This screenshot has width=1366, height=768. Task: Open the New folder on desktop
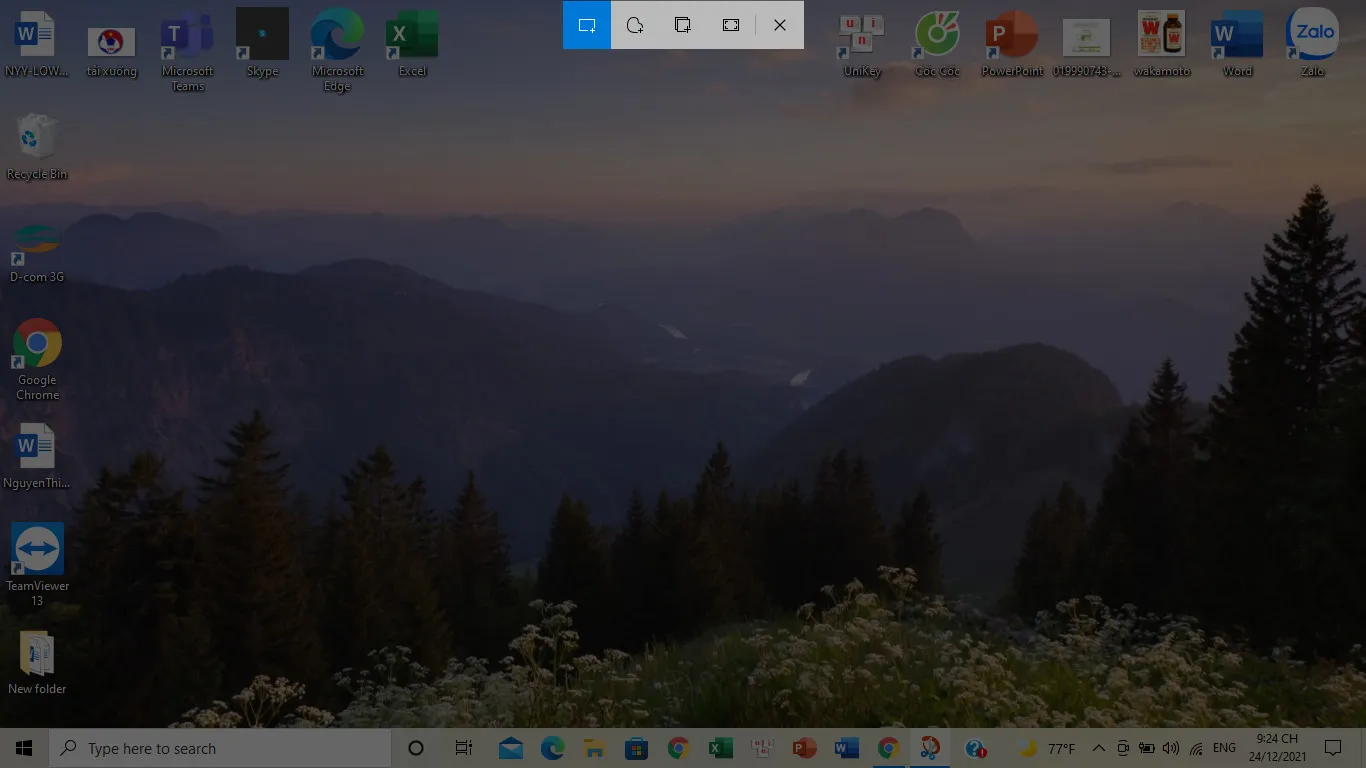click(37, 656)
